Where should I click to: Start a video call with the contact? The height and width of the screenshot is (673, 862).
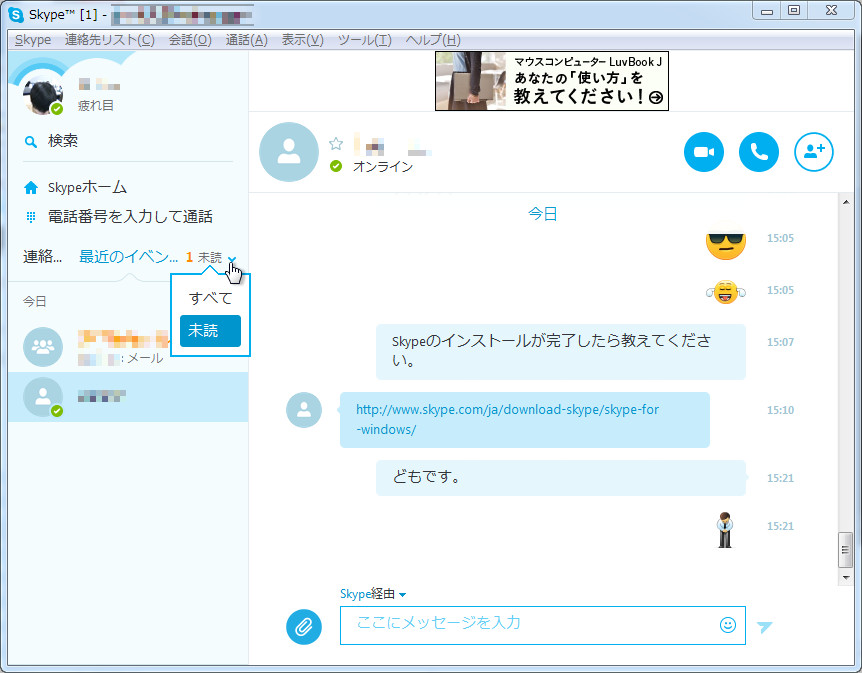[704, 152]
